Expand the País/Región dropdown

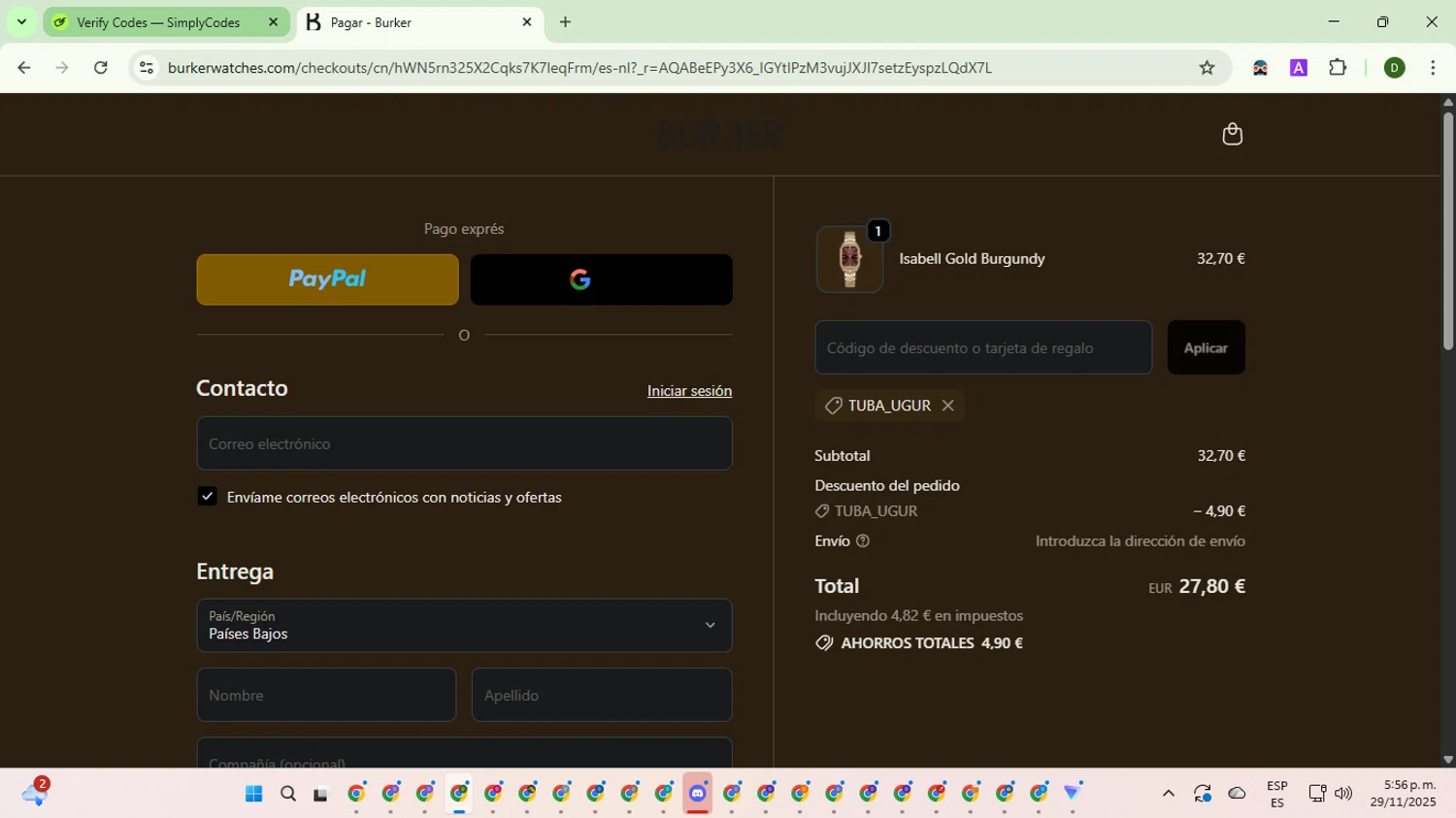coord(464,625)
